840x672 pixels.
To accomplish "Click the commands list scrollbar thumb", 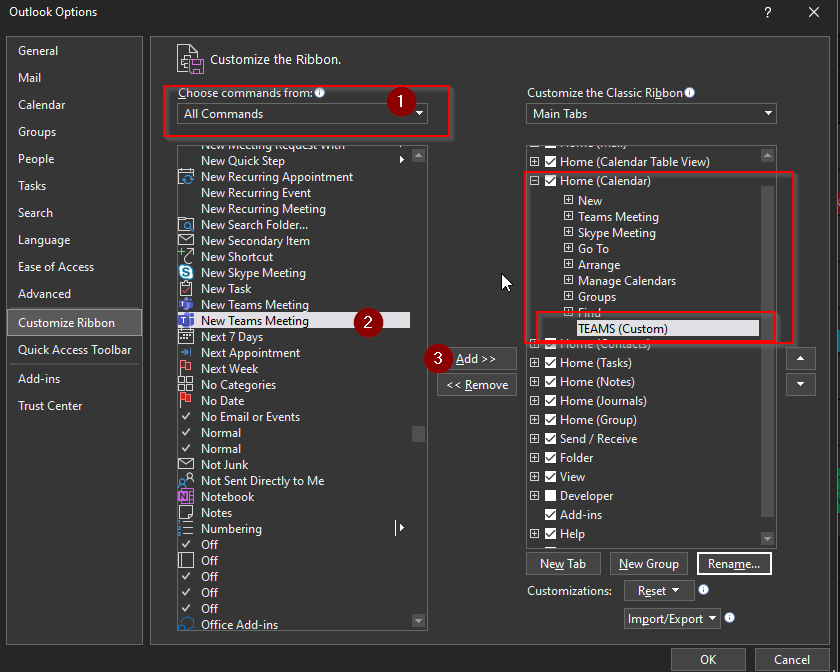I will point(418,434).
